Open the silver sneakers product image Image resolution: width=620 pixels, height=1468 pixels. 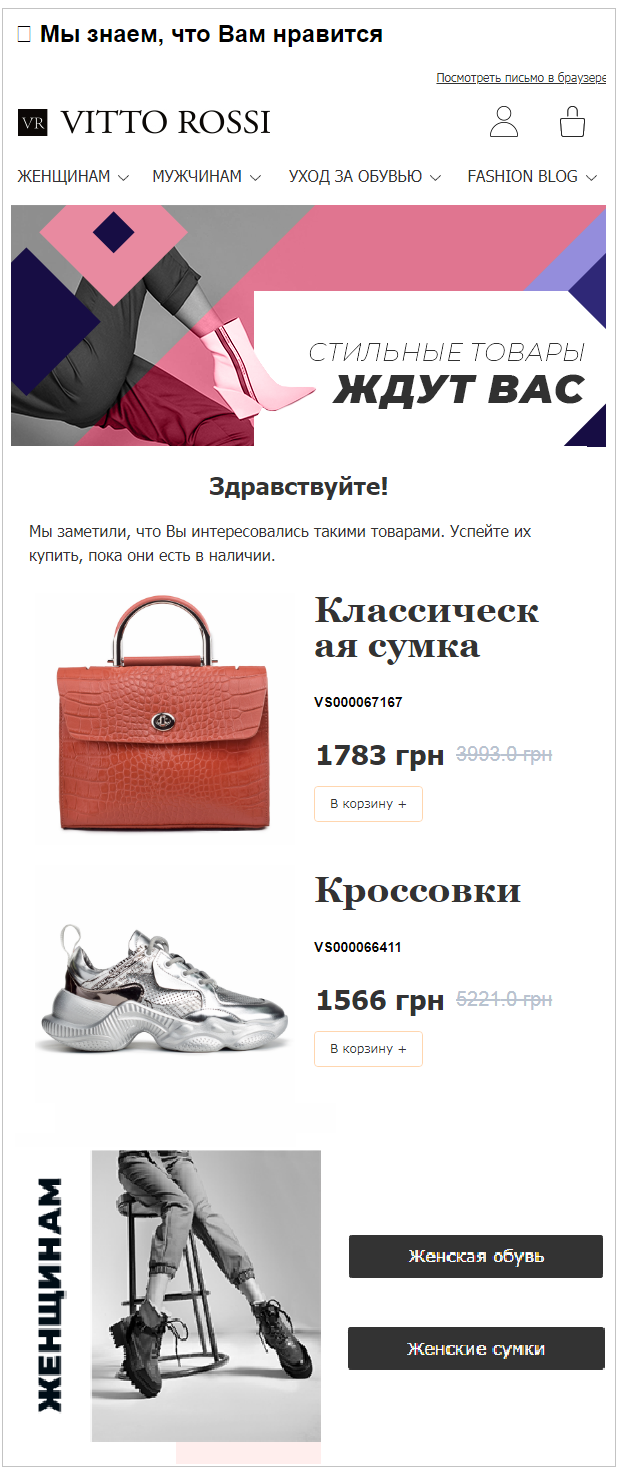(x=165, y=984)
